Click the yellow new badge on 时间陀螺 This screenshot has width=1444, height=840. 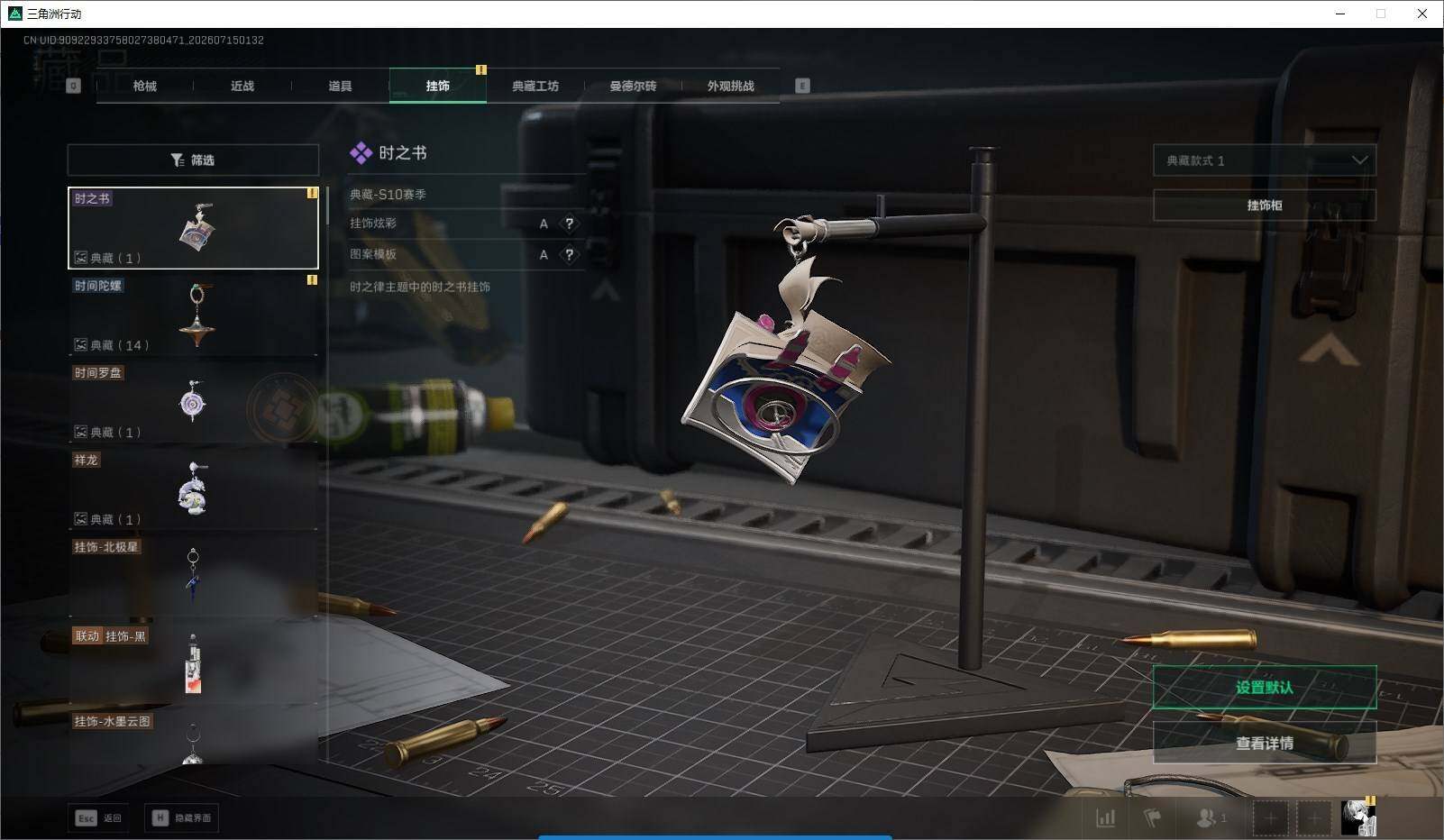[x=312, y=280]
